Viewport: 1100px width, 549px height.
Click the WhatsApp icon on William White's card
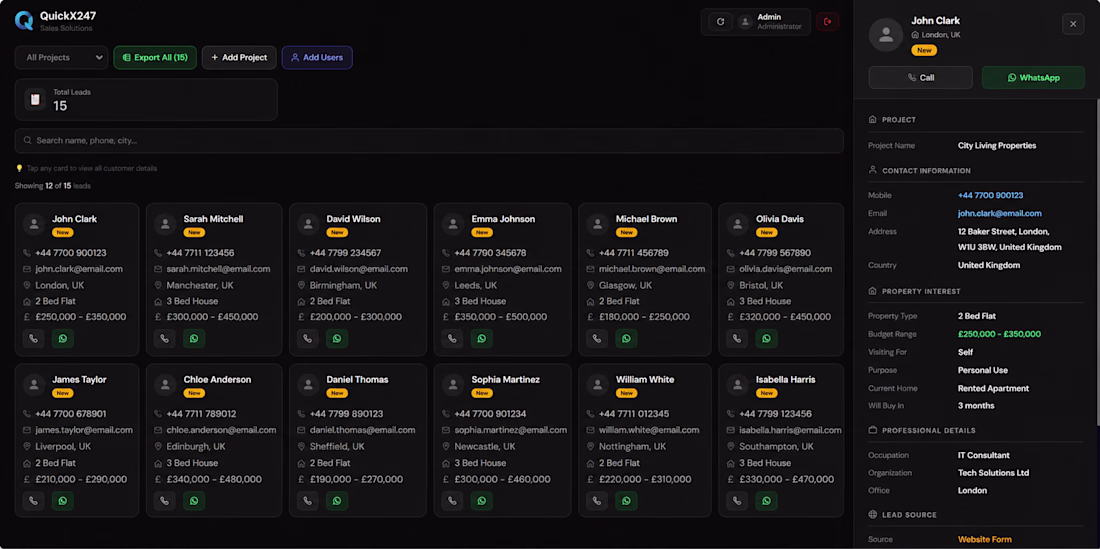[x=626, y=501]
